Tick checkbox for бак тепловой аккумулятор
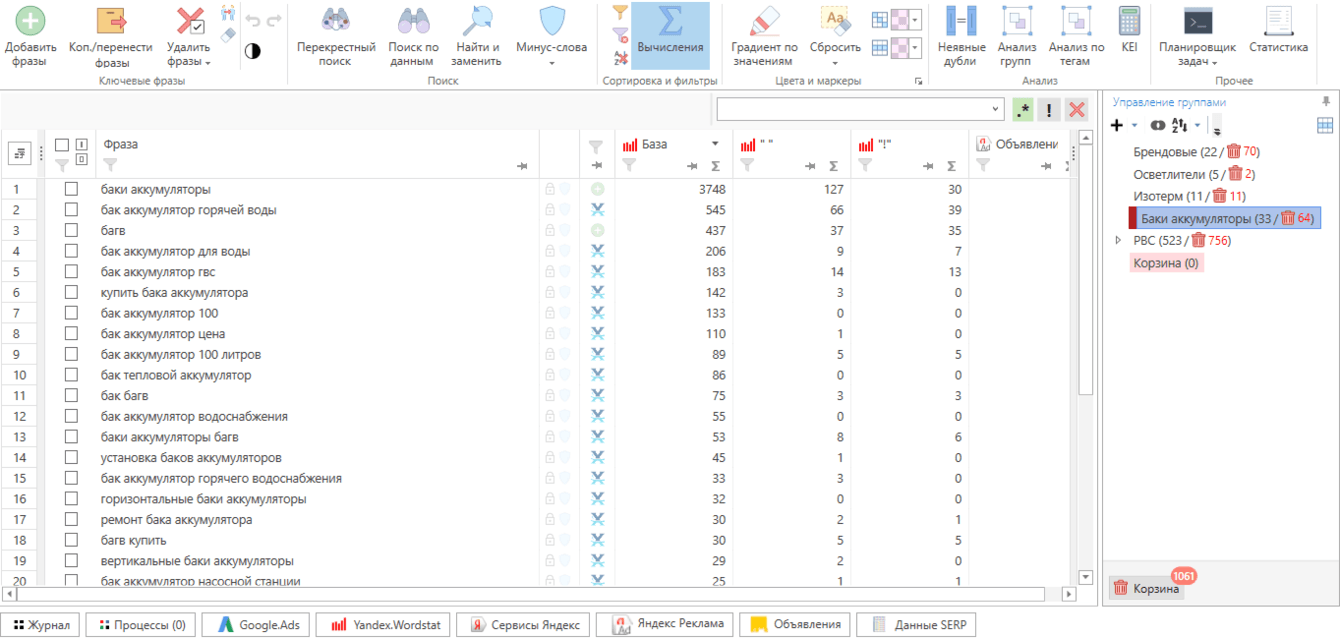This screenshot has height=638, width=1340. pos(71,375)
